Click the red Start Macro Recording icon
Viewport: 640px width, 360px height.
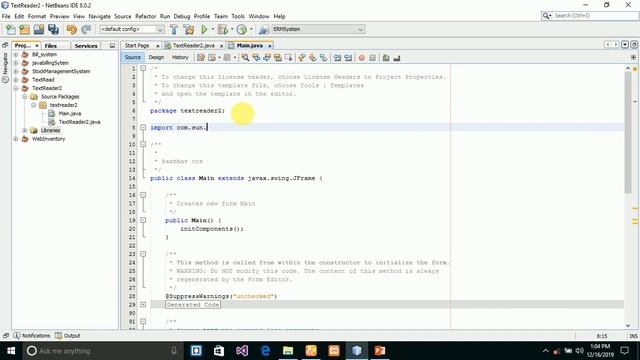362,58
